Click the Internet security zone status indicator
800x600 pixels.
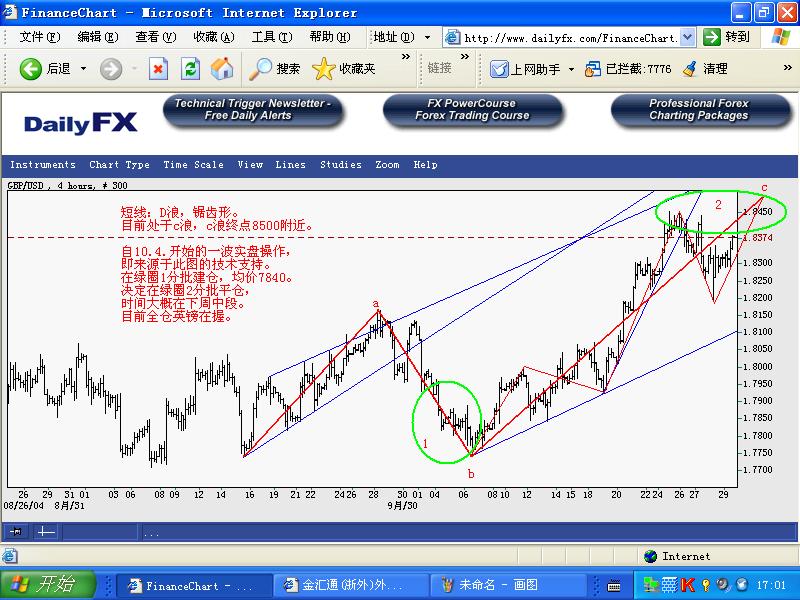coord(677,556)
